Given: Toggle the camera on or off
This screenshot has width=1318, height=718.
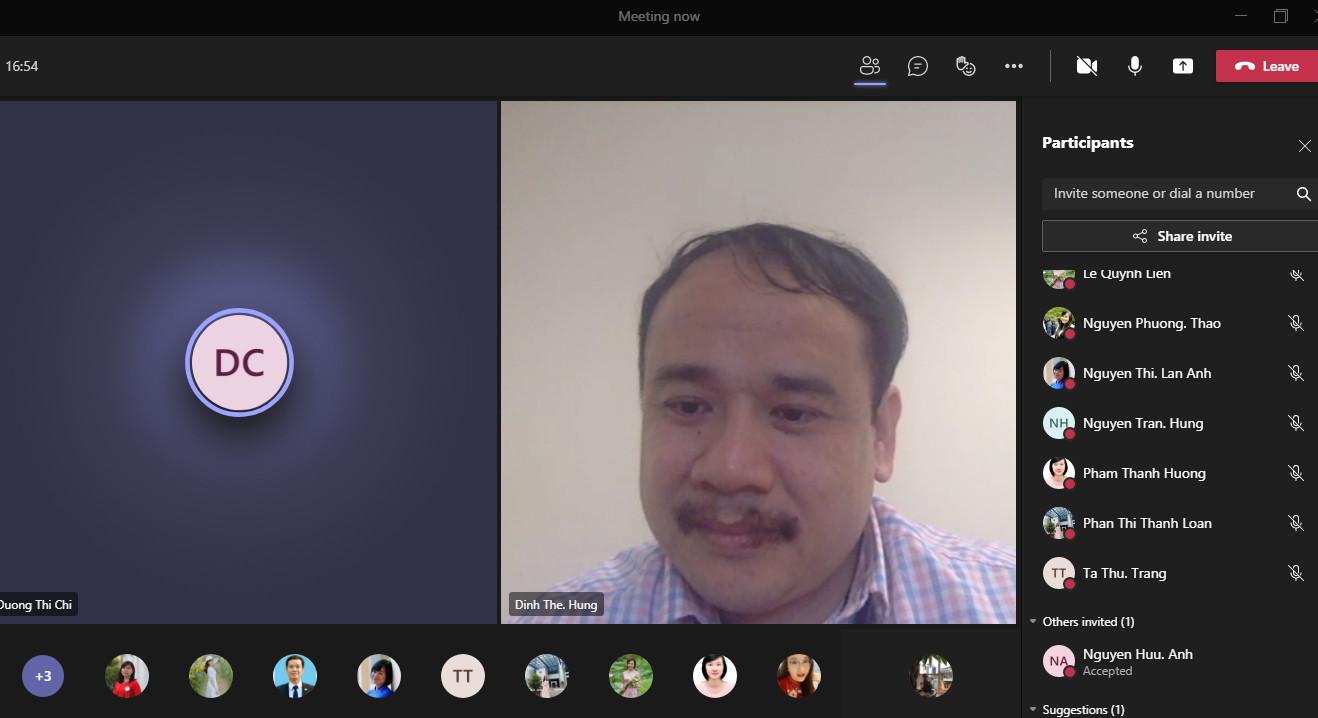Looking at the screenshot, I should pyautogui.click(x=1086, y=66).
